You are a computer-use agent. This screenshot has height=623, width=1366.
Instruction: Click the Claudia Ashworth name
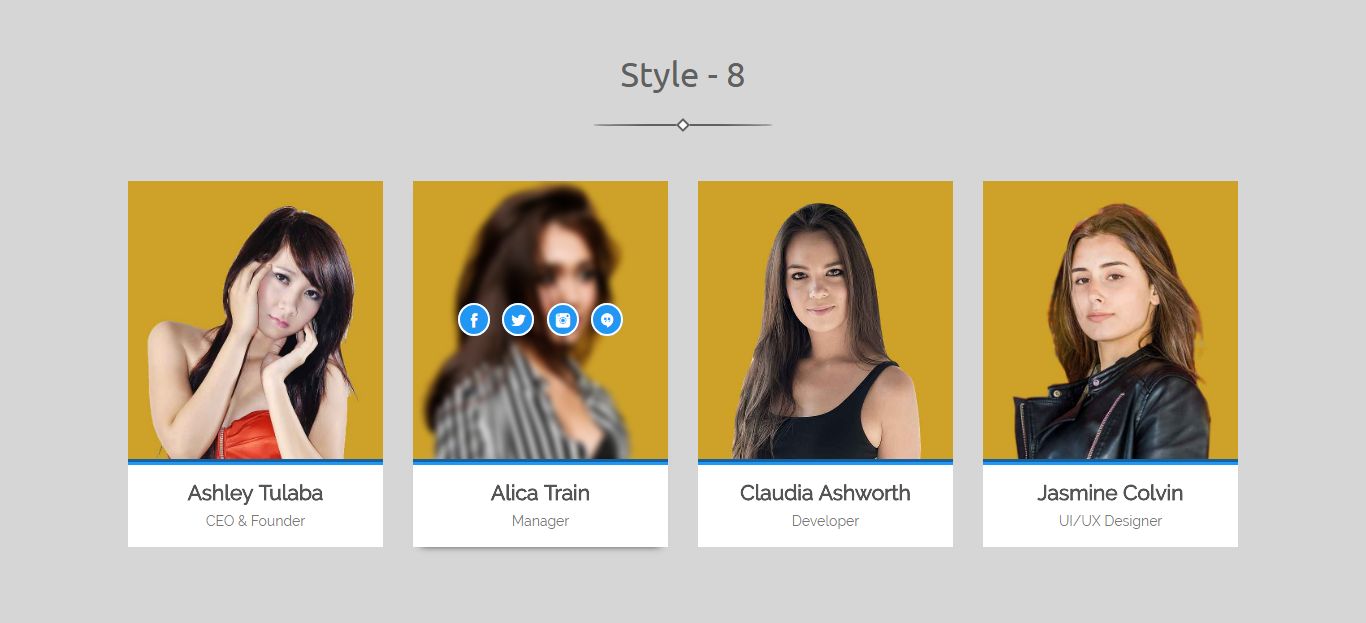click(x=825, y=493)
